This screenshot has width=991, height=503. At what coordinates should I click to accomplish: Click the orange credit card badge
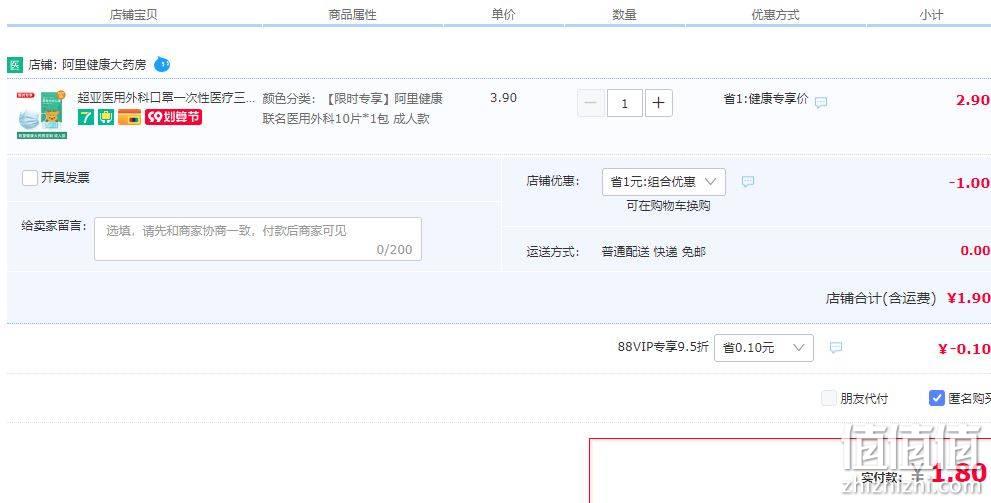(x=130, y=117)
